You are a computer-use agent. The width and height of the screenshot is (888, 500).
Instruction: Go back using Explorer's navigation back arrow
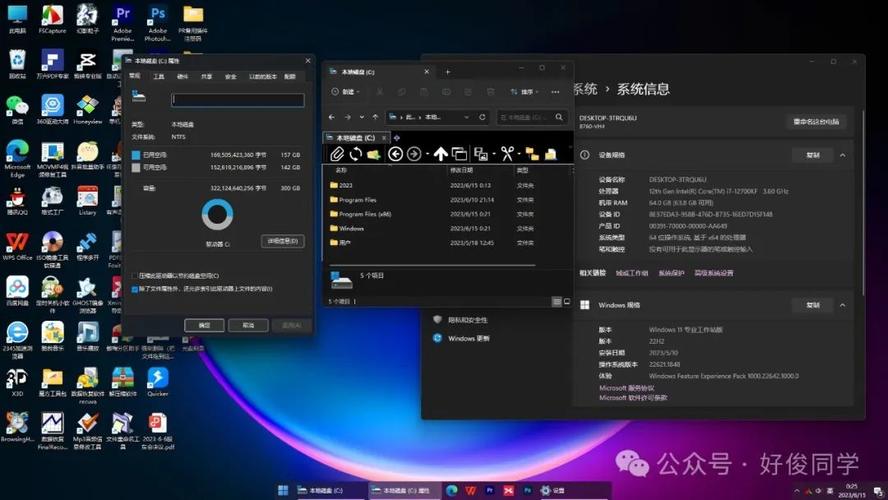[332, 117]
